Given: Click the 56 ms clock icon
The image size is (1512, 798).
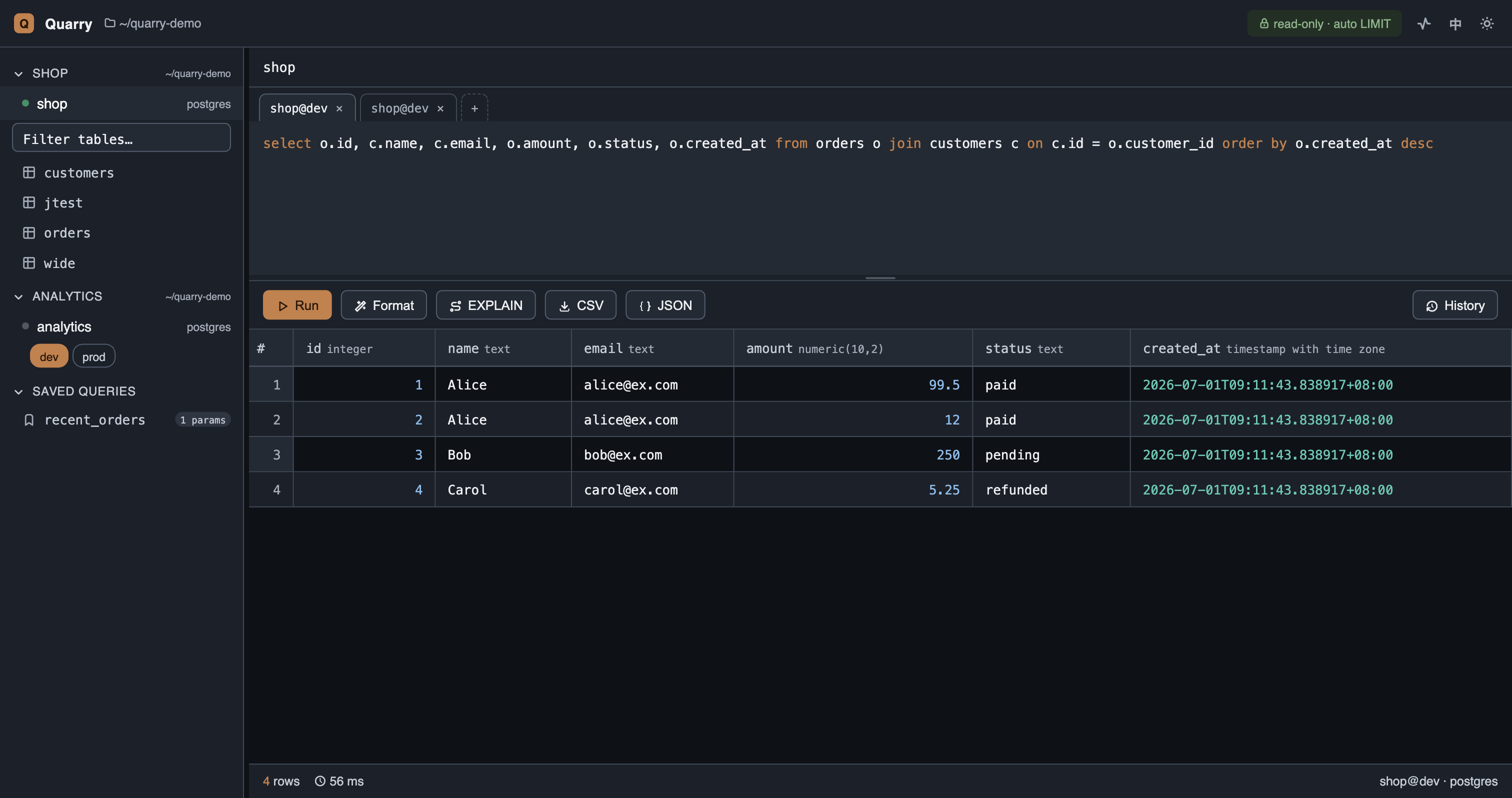Looking at the screenshot, I should 320,781.
